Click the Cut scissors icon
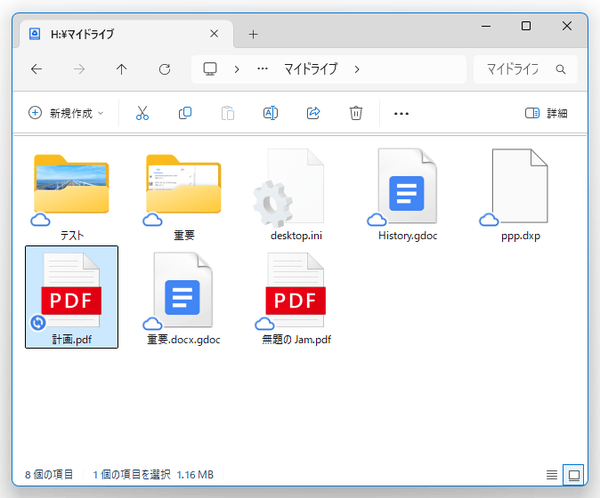 tap(142, 113)
